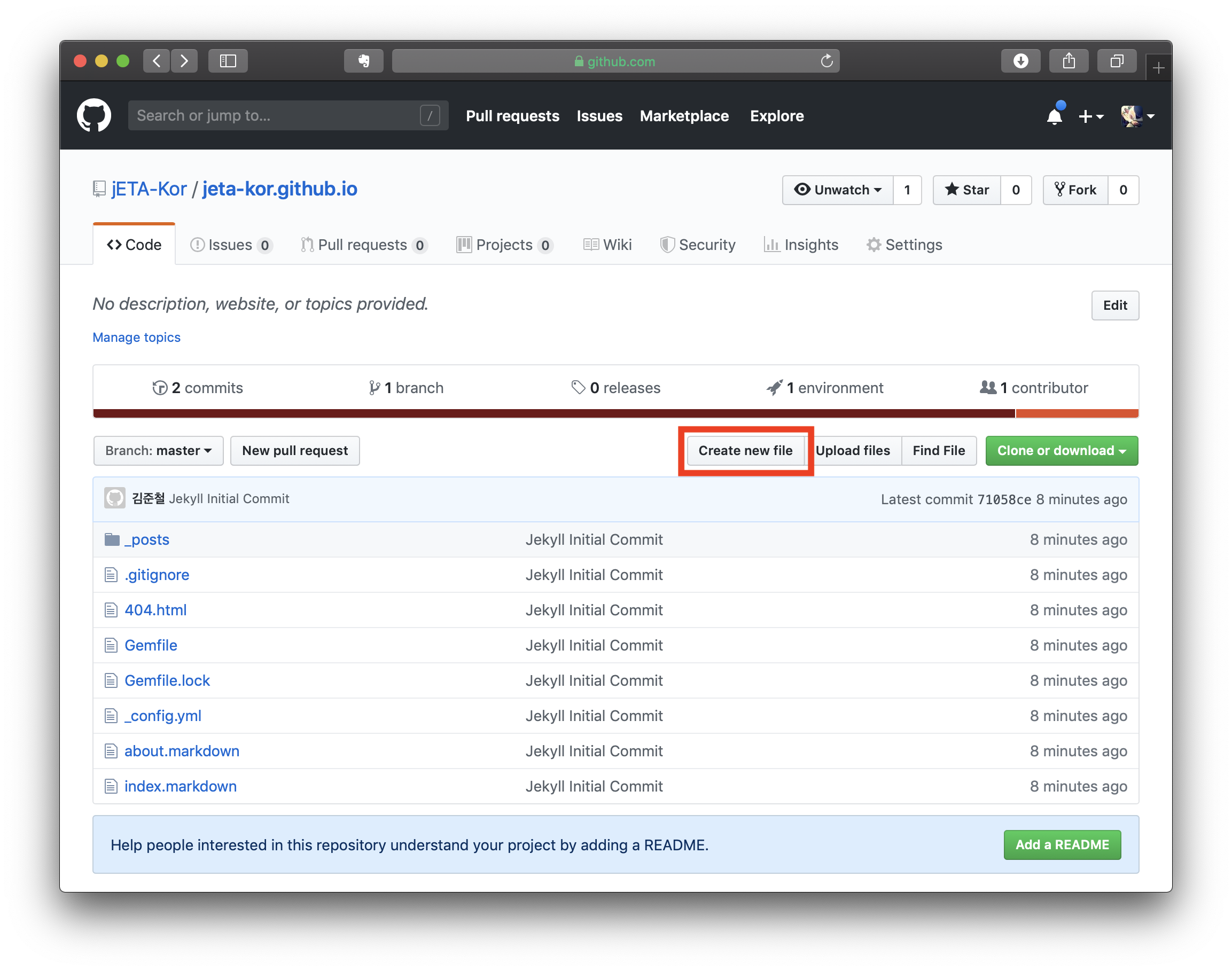1232x971 pixels.
Task: Click the Safari share icon
Action: click(1069, 61)
